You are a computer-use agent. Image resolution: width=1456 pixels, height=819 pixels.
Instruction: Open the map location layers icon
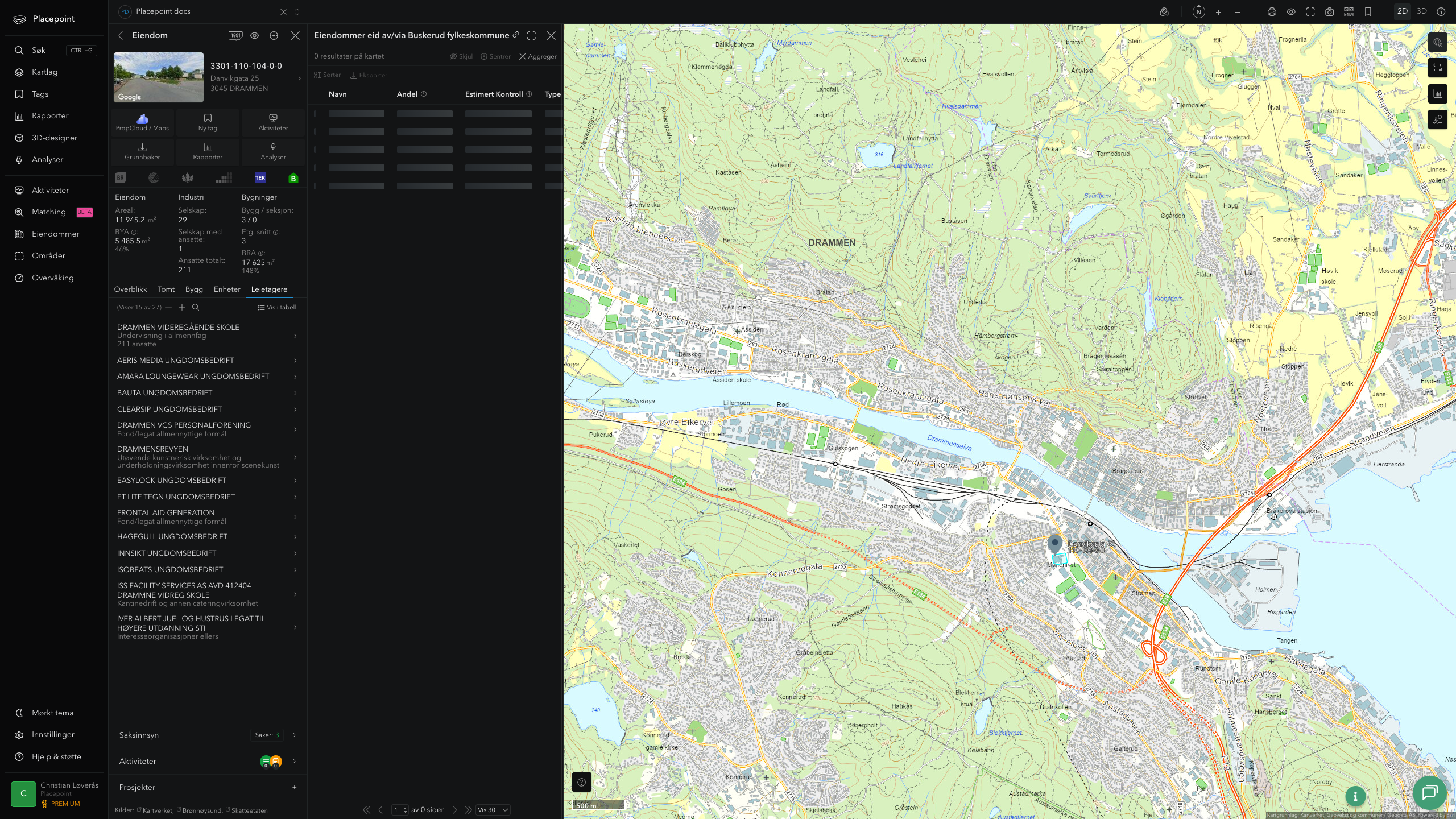[1164, 12]
